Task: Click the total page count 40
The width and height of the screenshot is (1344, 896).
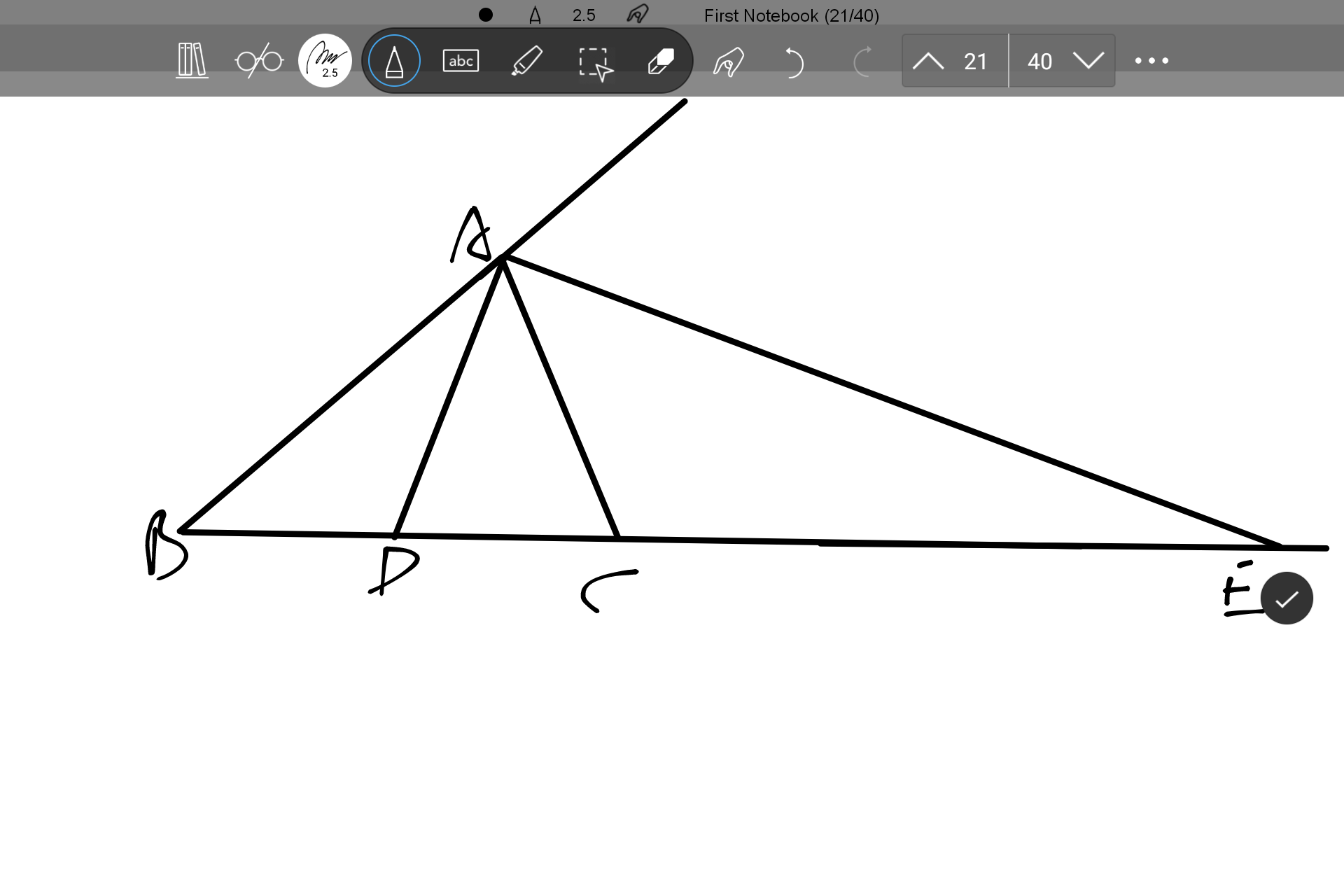Action: click(1039, 62)
